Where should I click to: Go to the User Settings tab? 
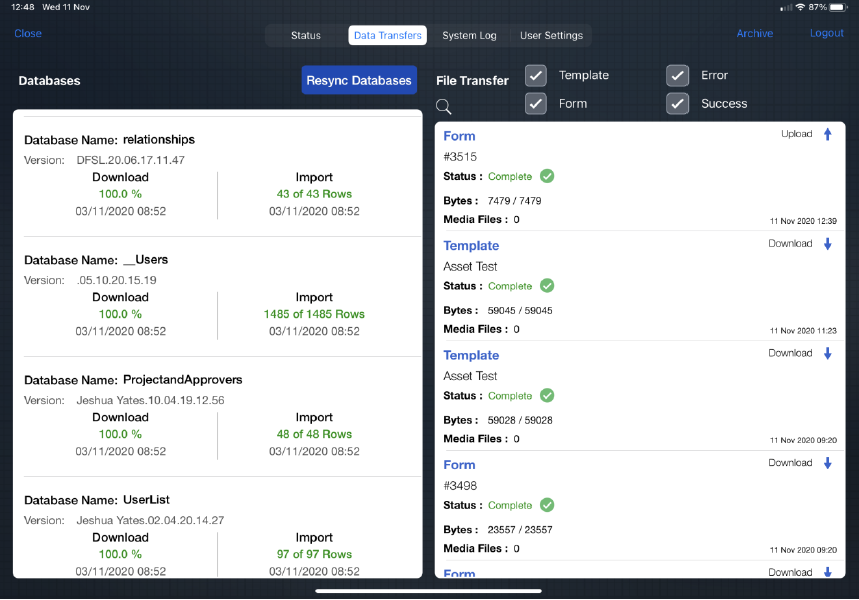(x=551, y=36)
